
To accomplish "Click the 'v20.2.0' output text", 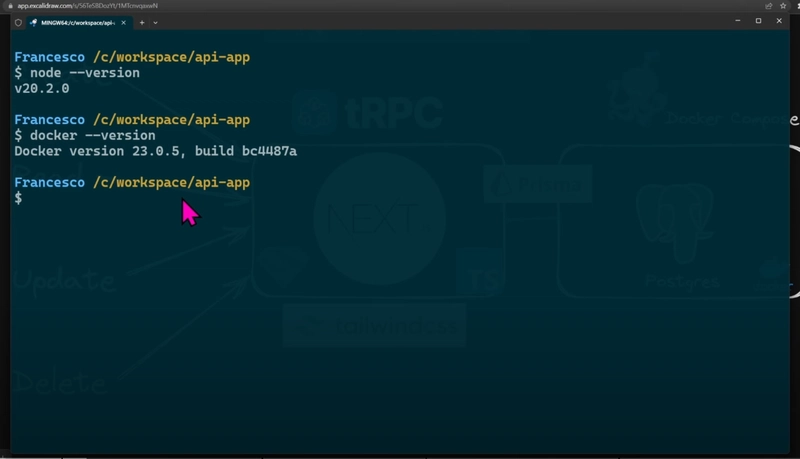I will coord(42,89).
